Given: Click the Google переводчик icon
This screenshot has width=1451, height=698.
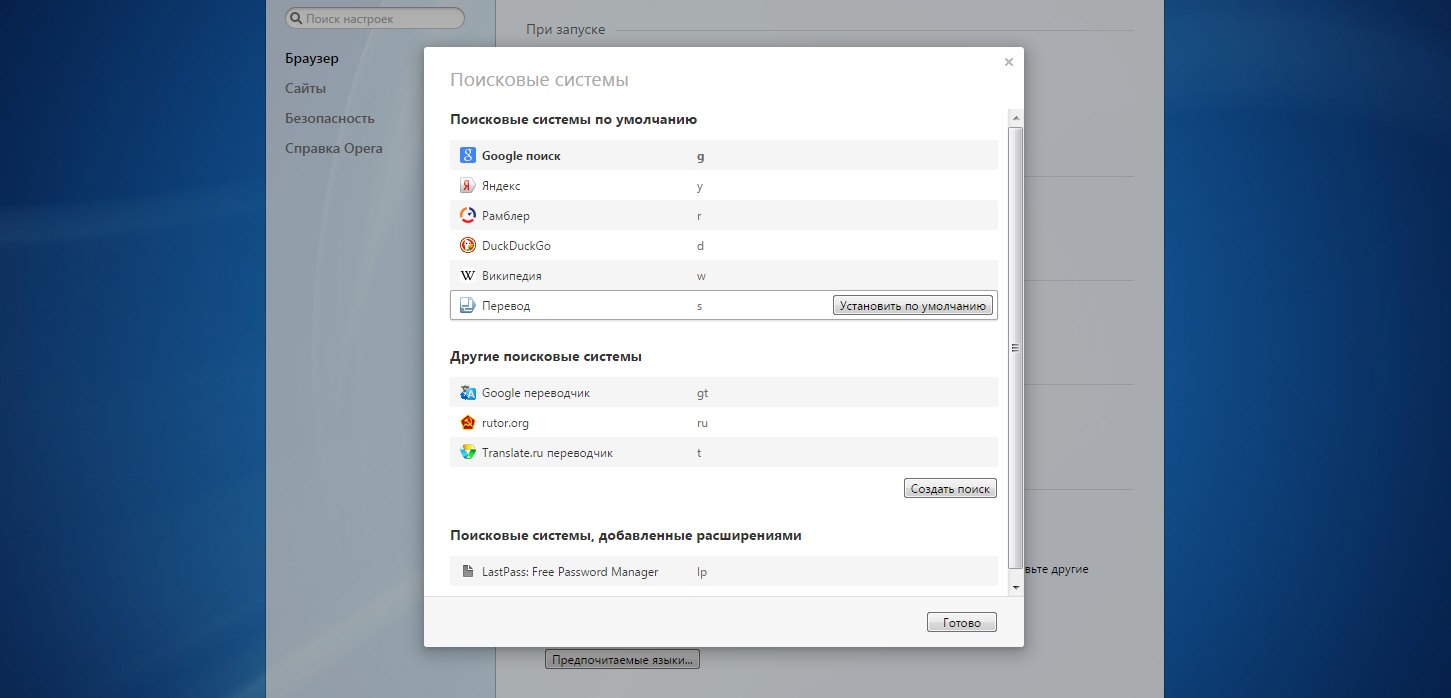Looking at the screenshot, I should [x=467, y=392].
